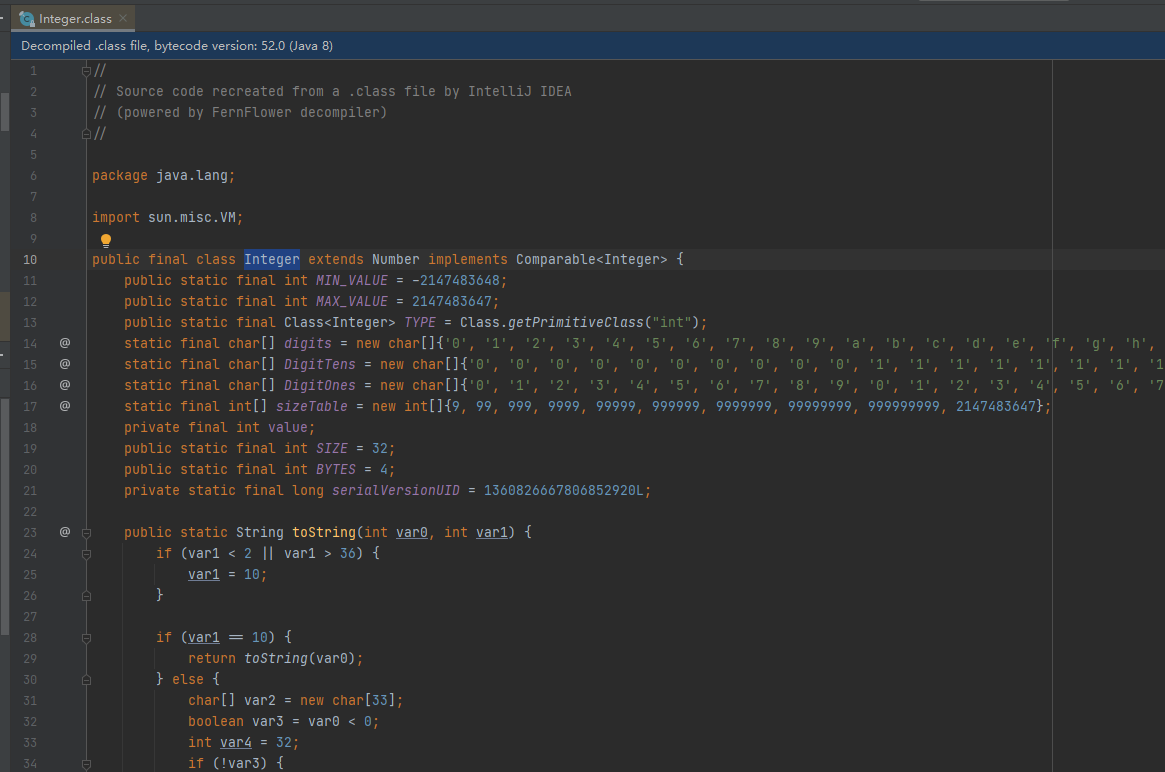This screenshot has width=1165, height=772.
Task: Click the comment fold end marker on line 4
Action: [x=86, y=134]
